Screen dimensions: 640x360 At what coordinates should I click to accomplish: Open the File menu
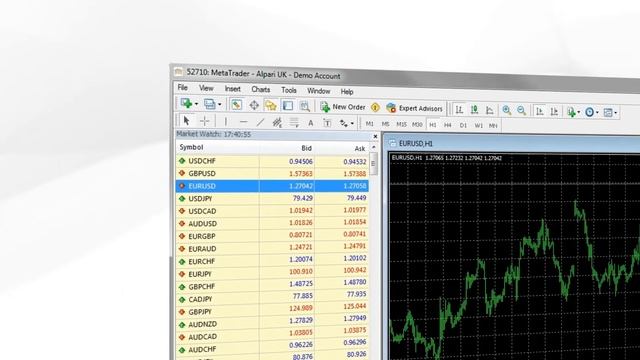click(x=182, y=87)
